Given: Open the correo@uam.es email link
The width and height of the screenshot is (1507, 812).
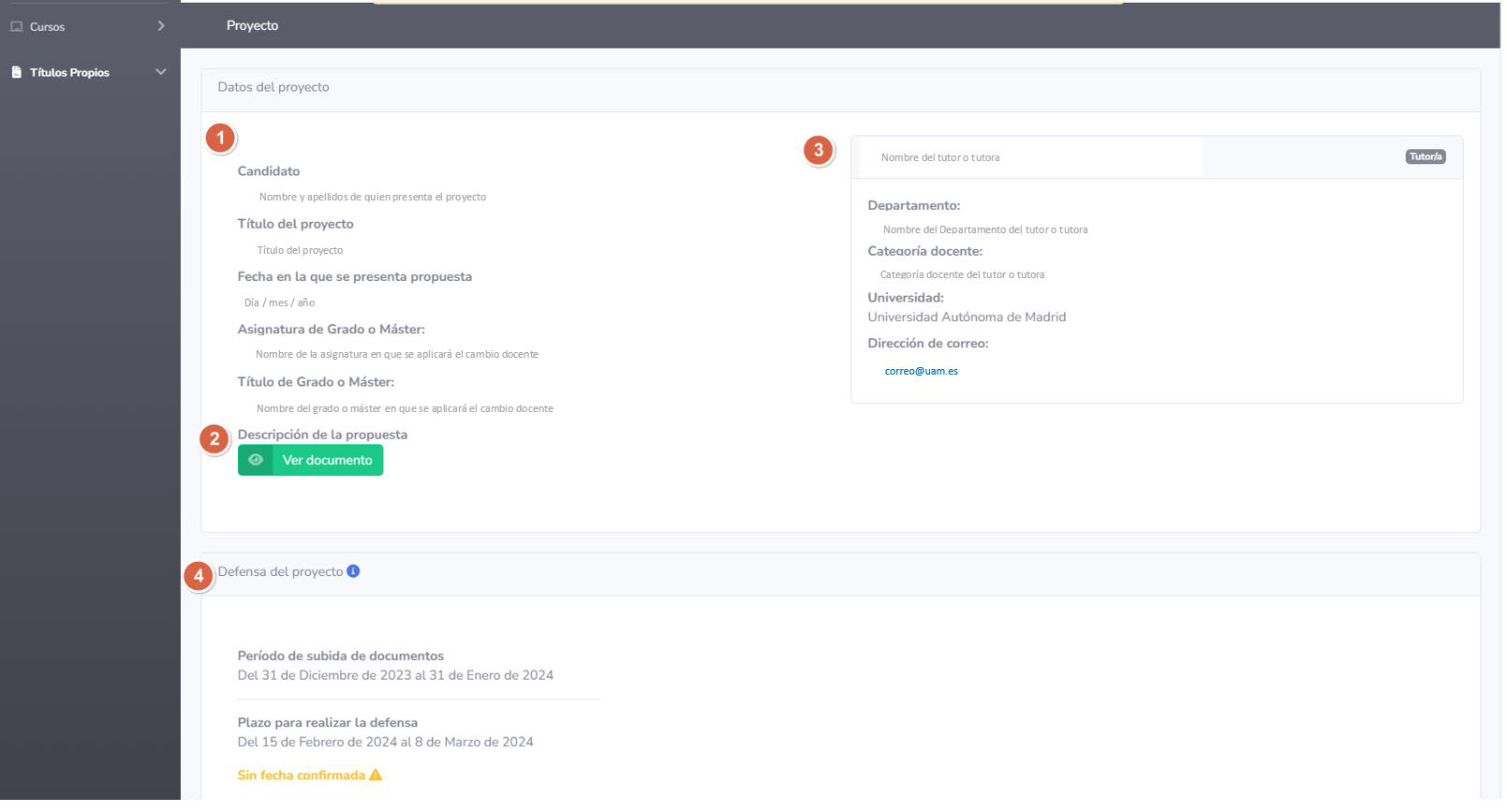Looking at the screenshot, I should click(x=921, y=371).
